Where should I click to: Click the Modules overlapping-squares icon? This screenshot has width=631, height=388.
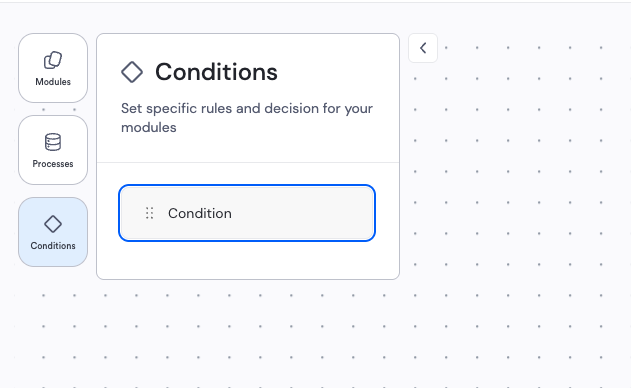53,60
